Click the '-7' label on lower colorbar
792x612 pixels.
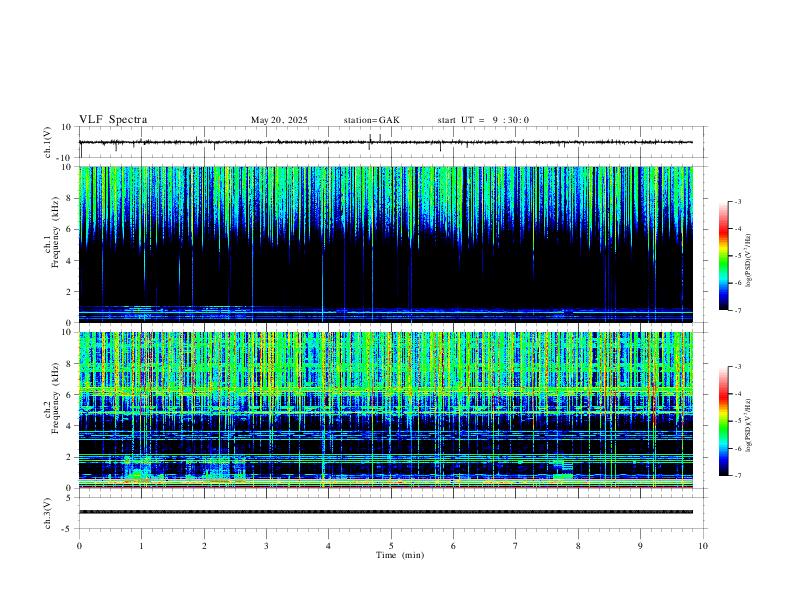point(737,476)
